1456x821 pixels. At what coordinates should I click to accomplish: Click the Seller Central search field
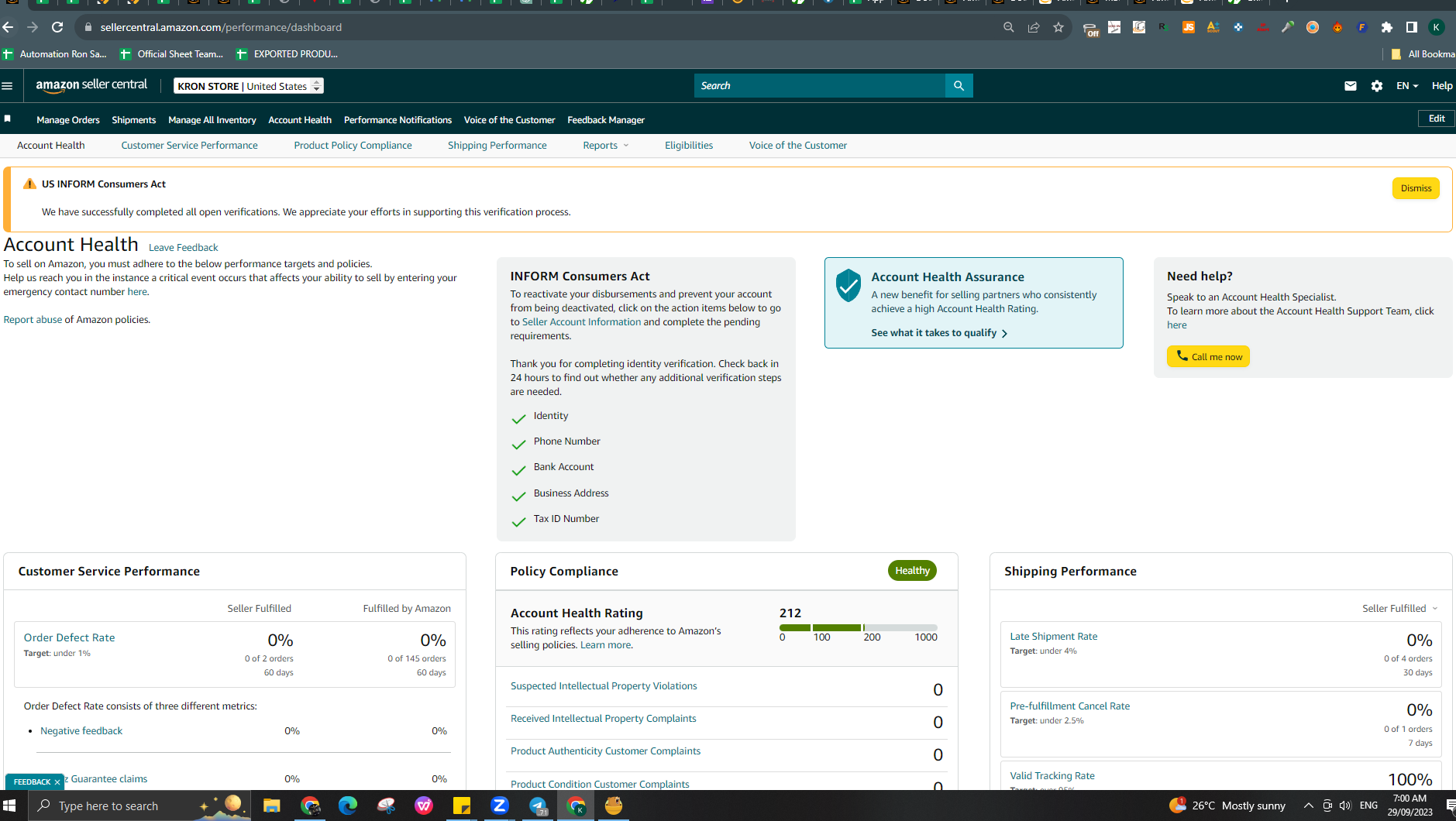820,86
